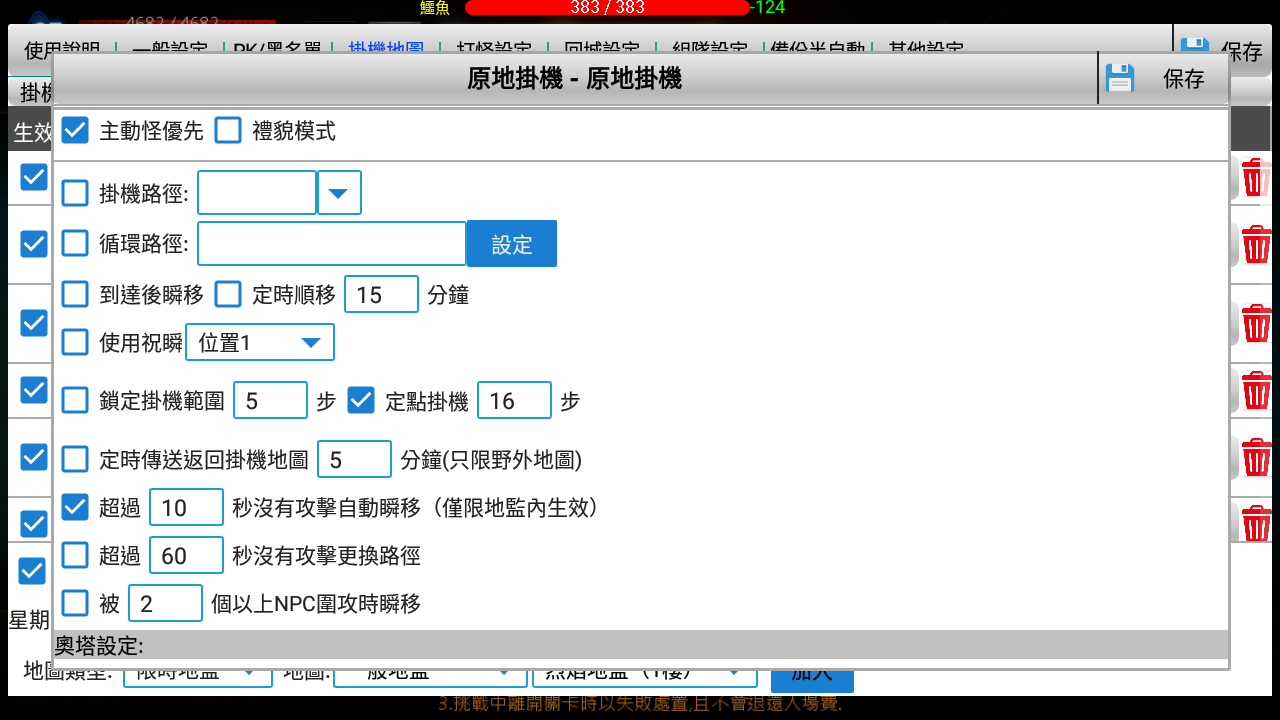The height and width of the screenshot is (720, 1280).
Task: Click the NPC count field showing 2
Action: pyautogui.click(x=166, y=603)
